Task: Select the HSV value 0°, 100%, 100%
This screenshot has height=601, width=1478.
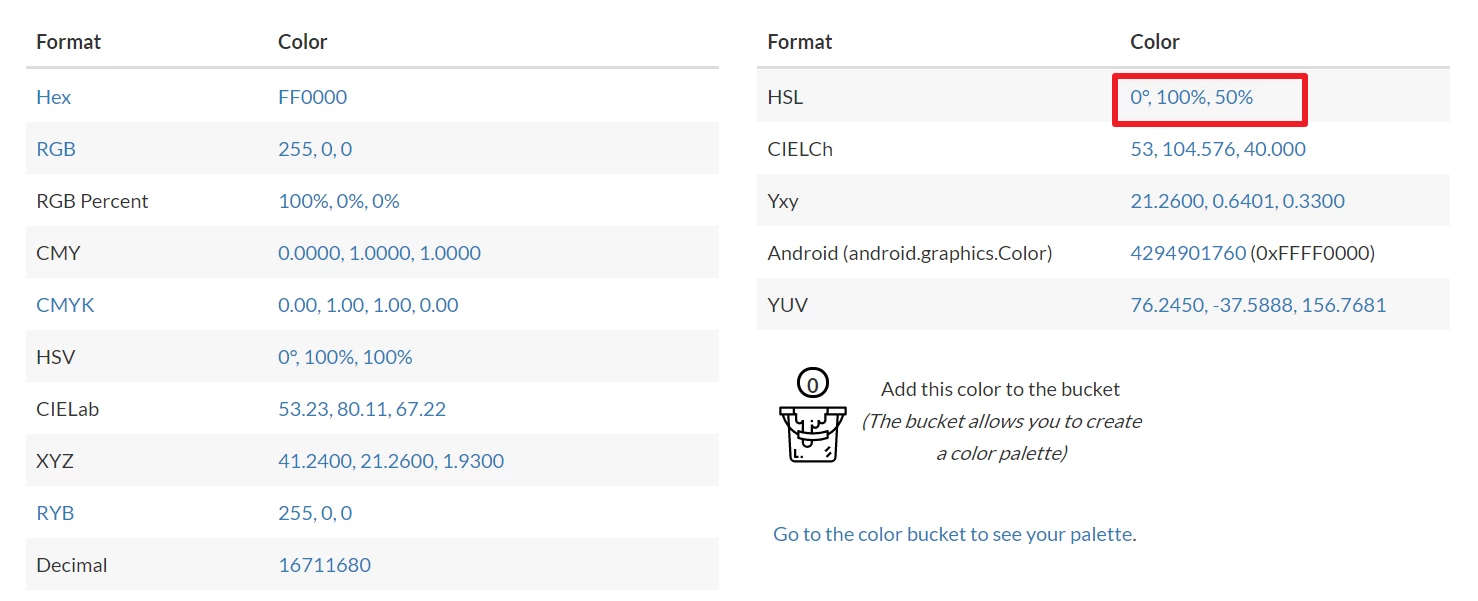Action: (345, 357)
